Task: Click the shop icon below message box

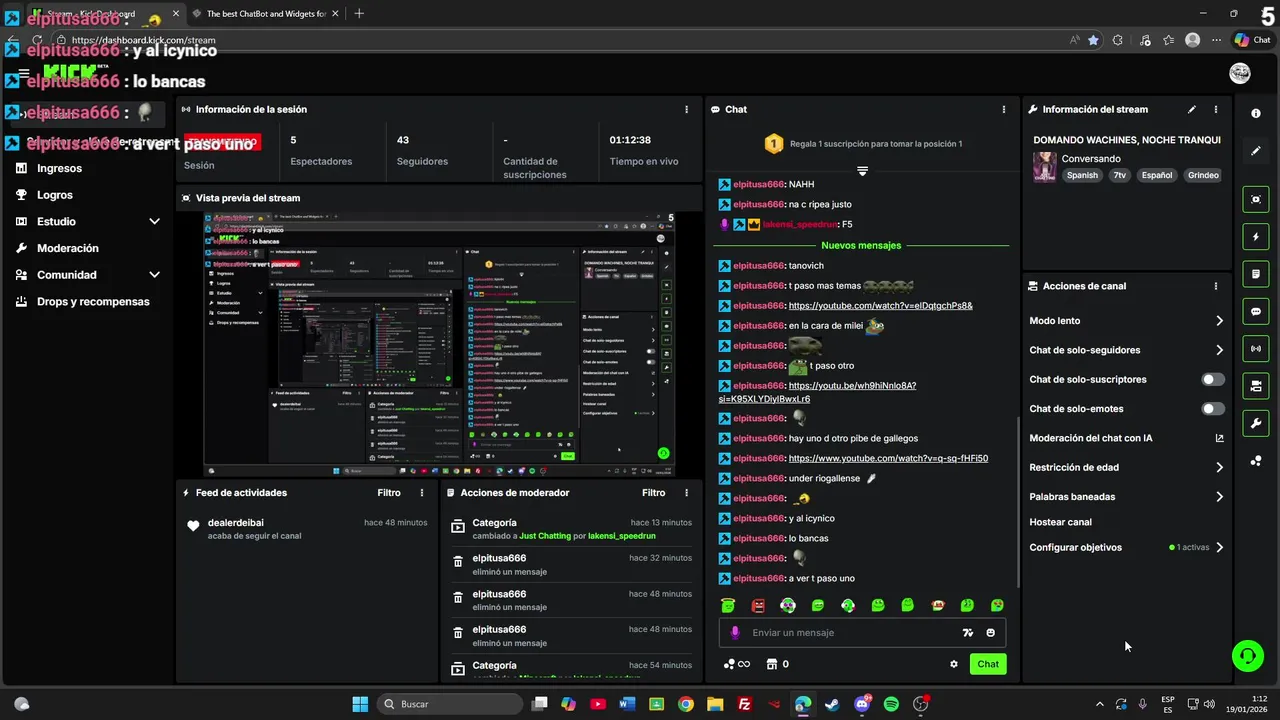Action: (x=772, y=664)
